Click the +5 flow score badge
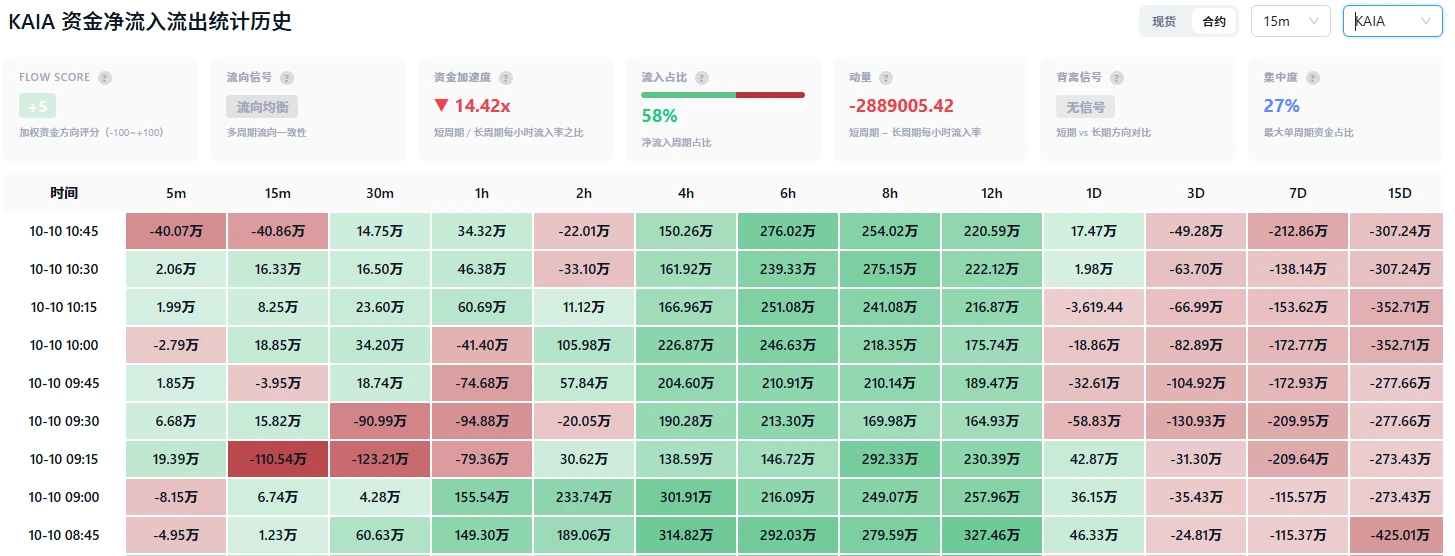Screen dimensions: 1455x556 tap(37, 106)
